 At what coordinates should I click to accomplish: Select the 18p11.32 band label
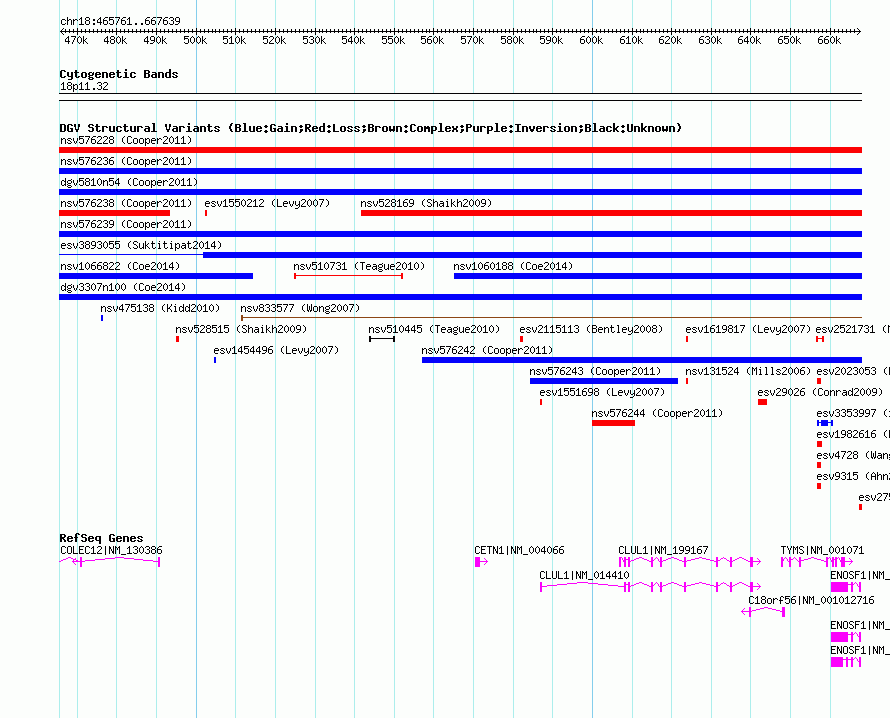pos(84,86)
